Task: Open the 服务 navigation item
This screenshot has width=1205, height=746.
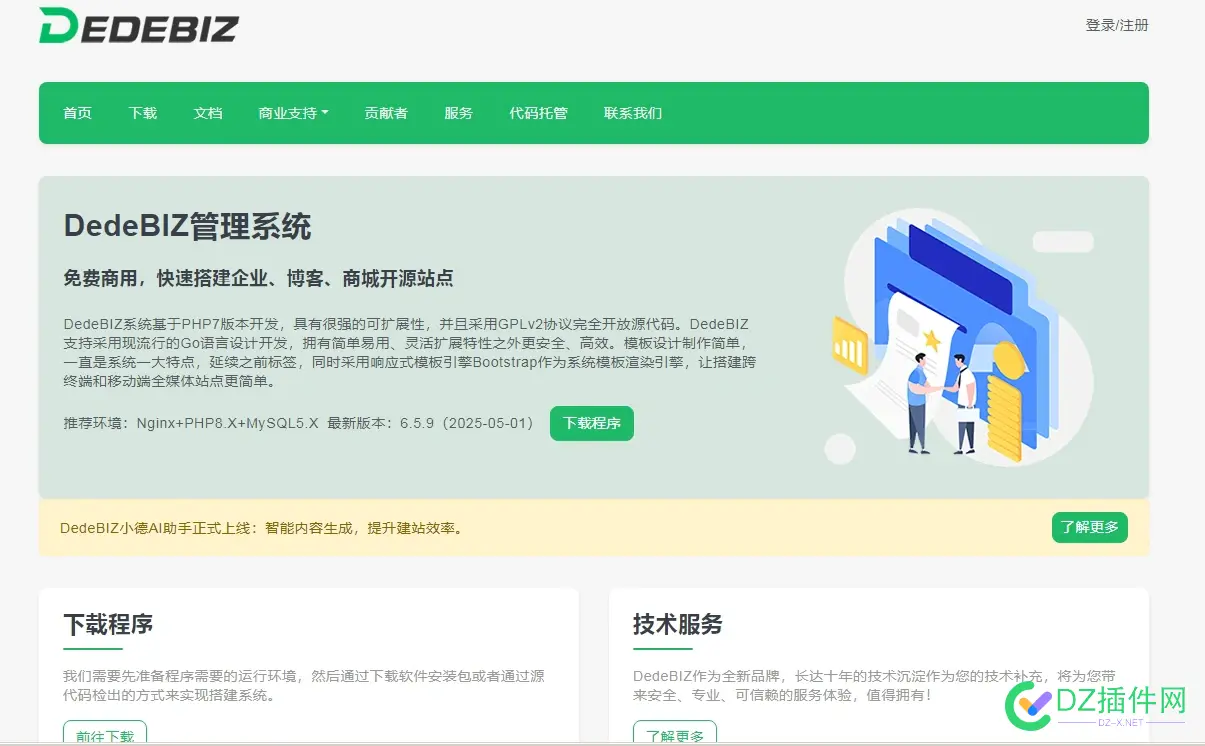Action: coord(458,113)
